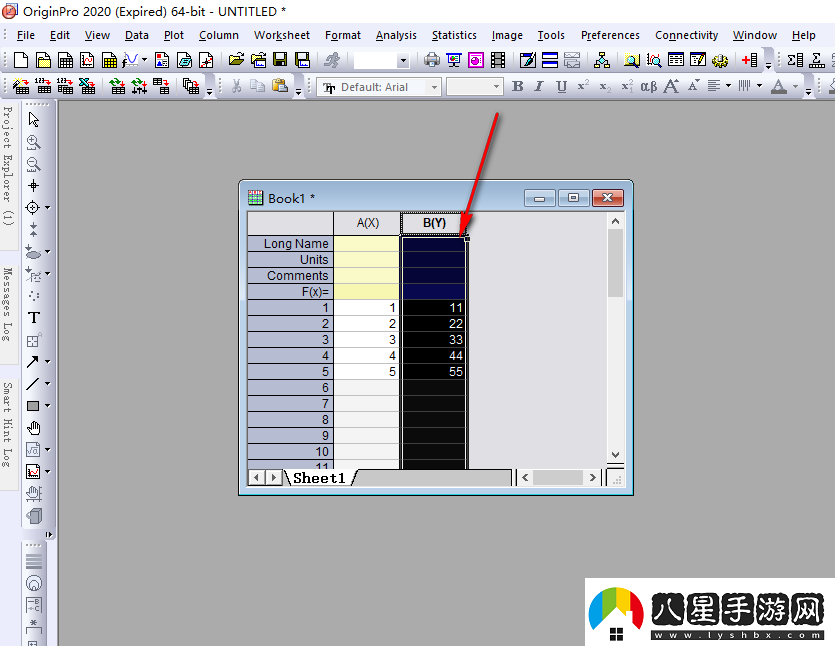Select the A(X) column header
This screenshot has height=646, width=835.
[367, 223]
